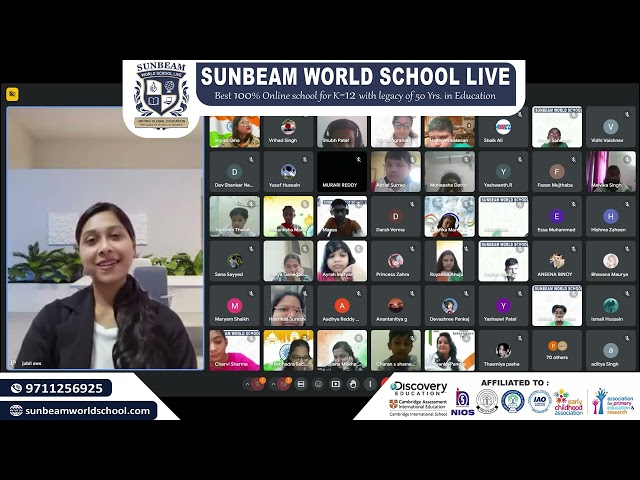This screenshot has height=480, width=640.
Task: Toggle the raise hand button
Action: (353, 384)
